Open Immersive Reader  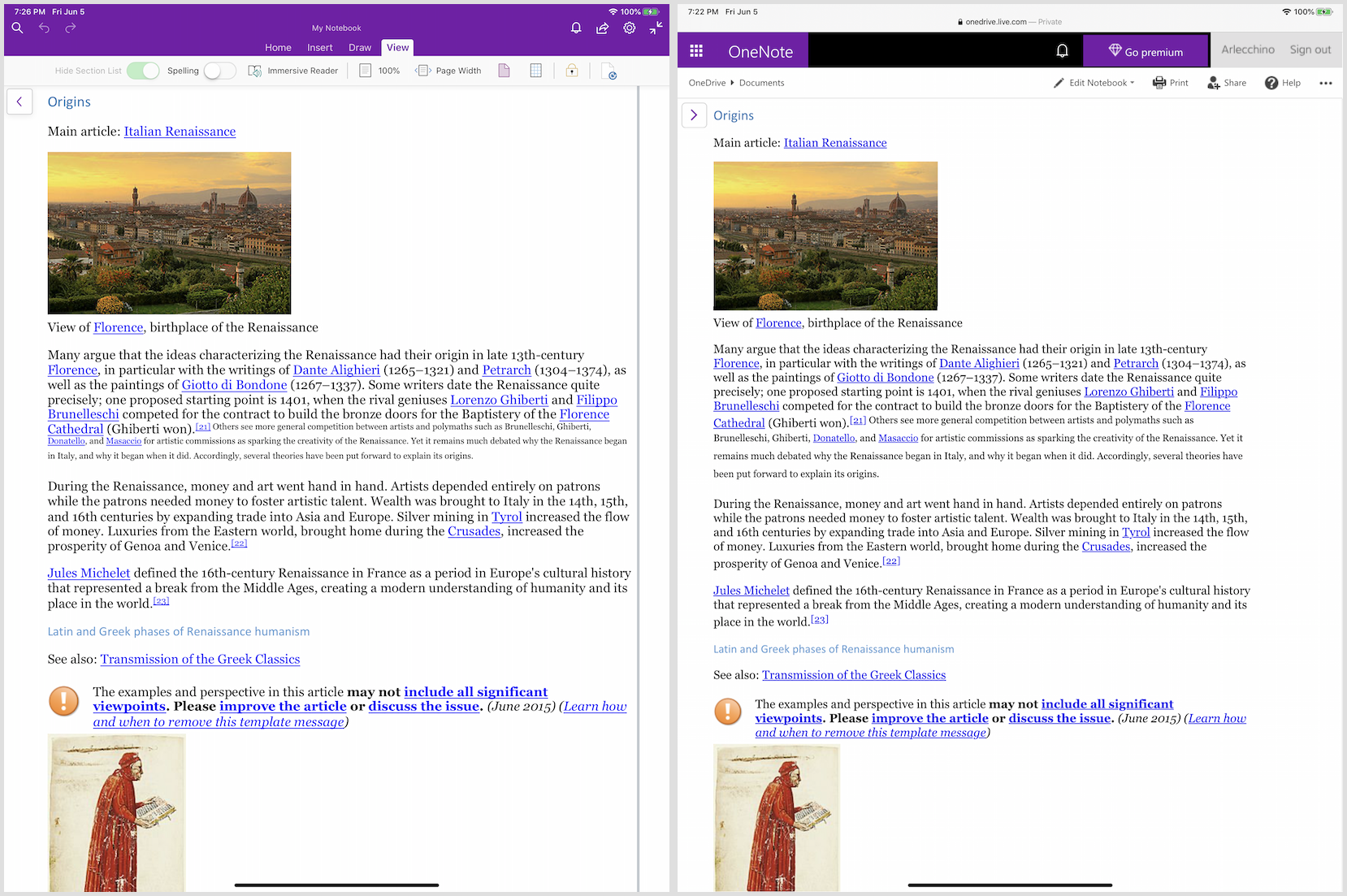293,71
